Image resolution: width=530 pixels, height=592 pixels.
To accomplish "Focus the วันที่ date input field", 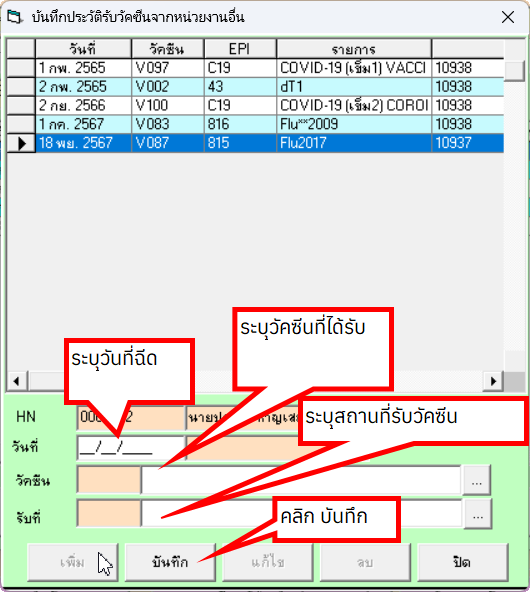I will pos(130,448).
